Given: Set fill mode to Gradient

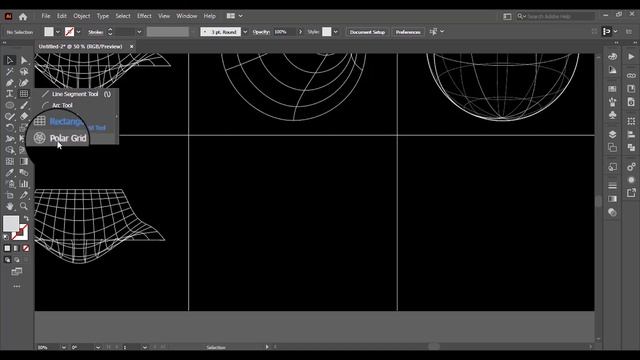Looking at the screenshot, I should click(x=16, y=248).
